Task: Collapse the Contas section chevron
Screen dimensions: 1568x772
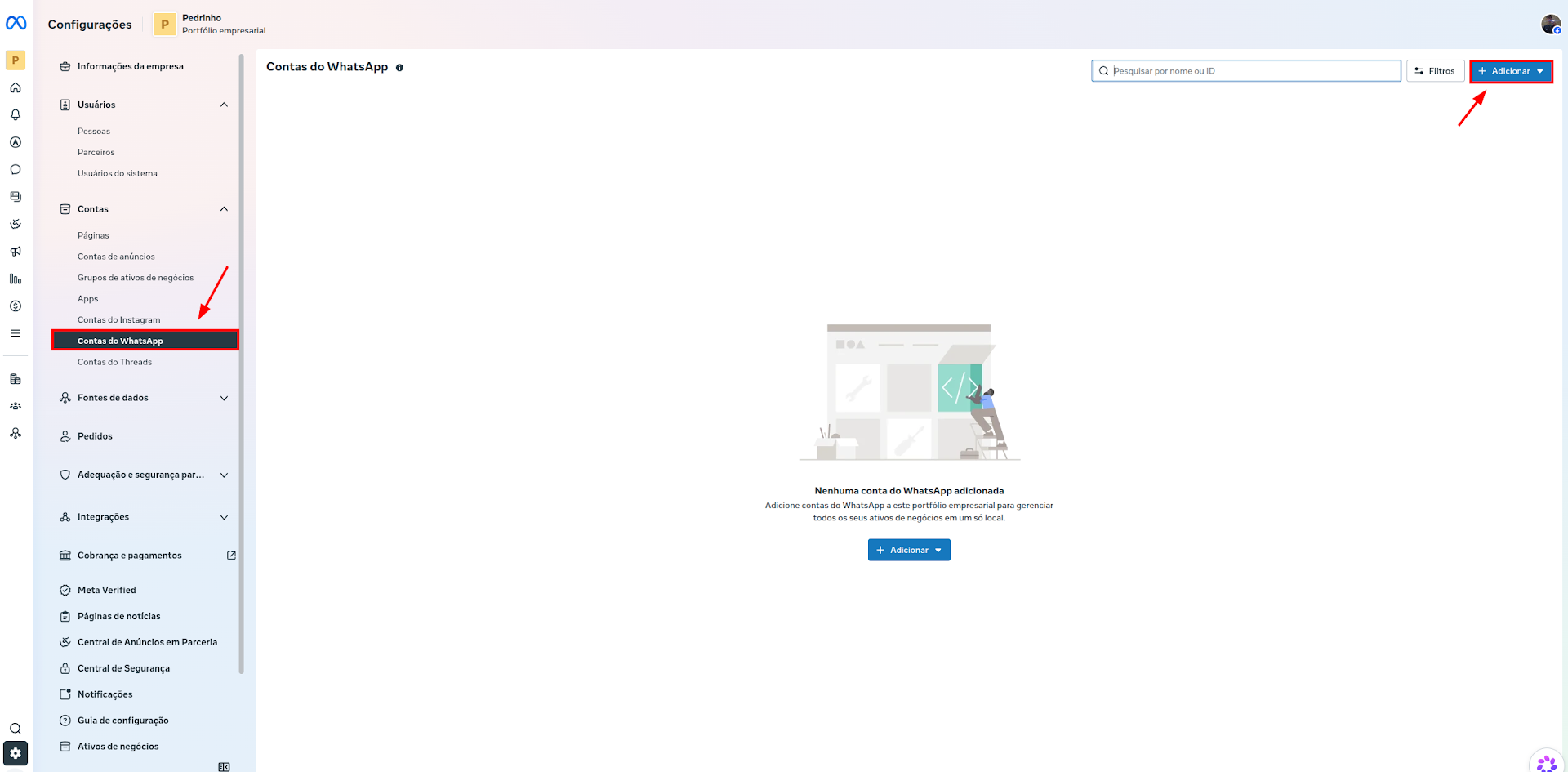Action: click(224, 209)
